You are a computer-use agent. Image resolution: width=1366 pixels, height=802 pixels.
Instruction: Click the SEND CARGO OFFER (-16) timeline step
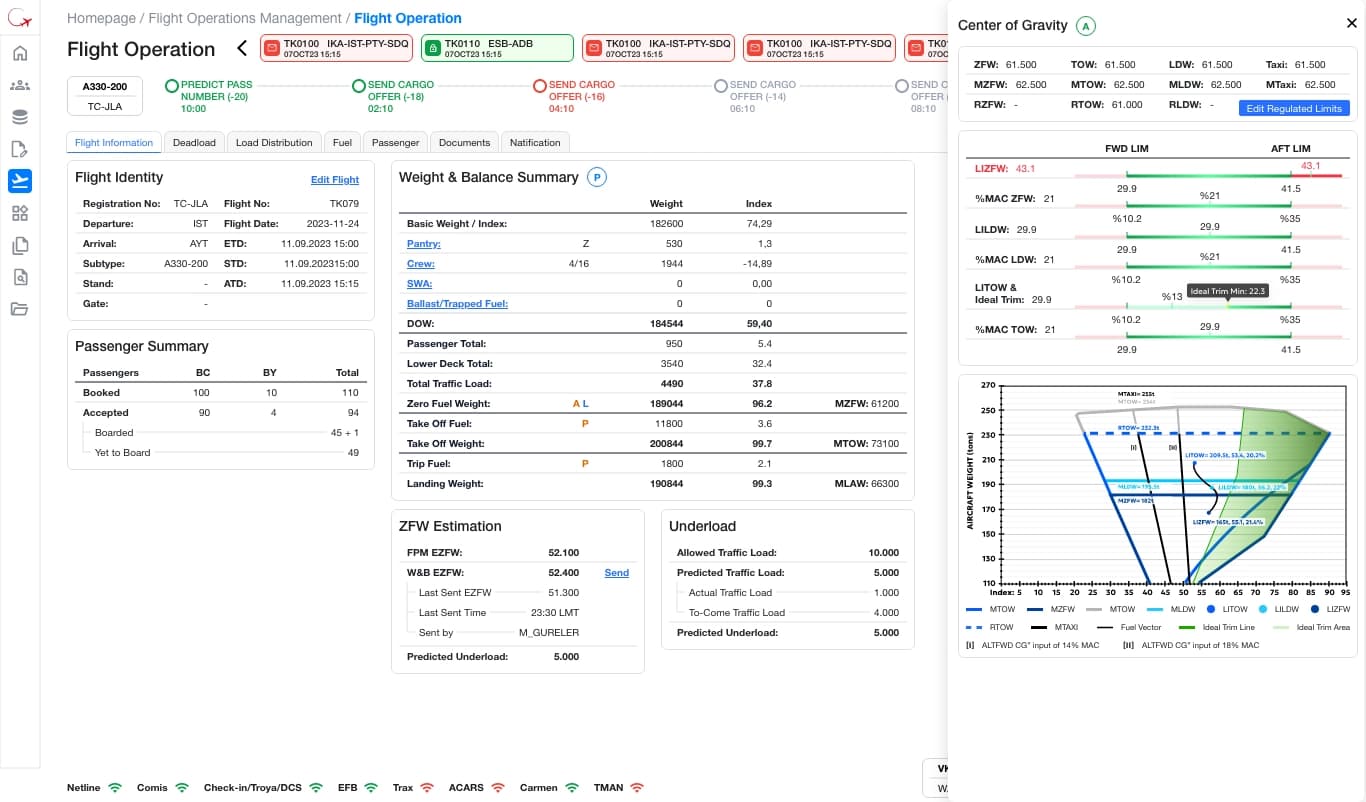click(573, 96)
